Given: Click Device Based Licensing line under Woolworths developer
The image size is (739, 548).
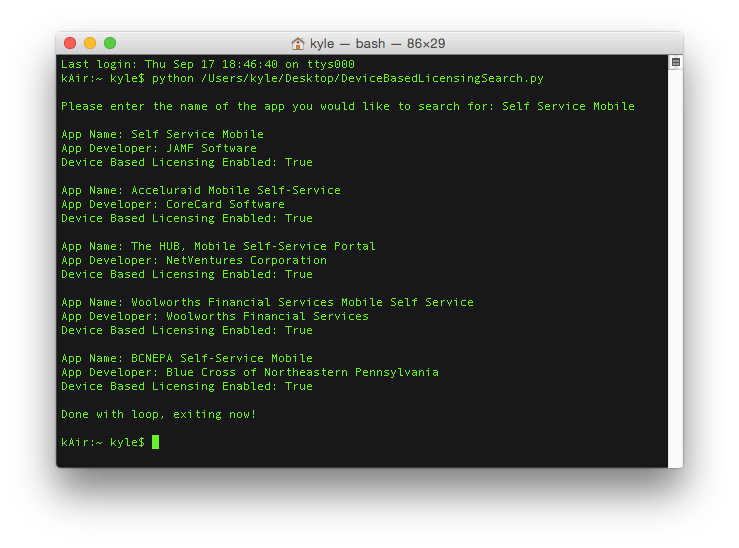Looking at the screenshot, I should tap(187, 331).
